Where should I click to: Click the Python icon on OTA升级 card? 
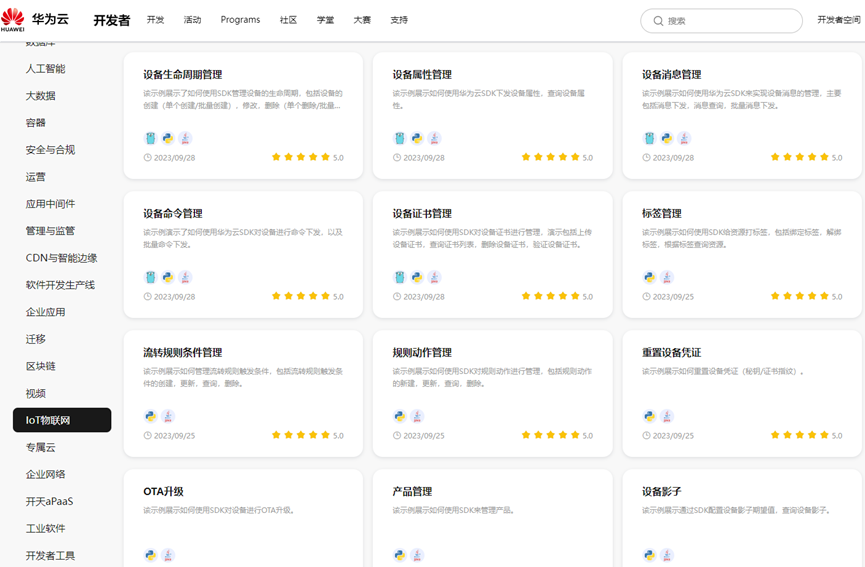(151, 555)
